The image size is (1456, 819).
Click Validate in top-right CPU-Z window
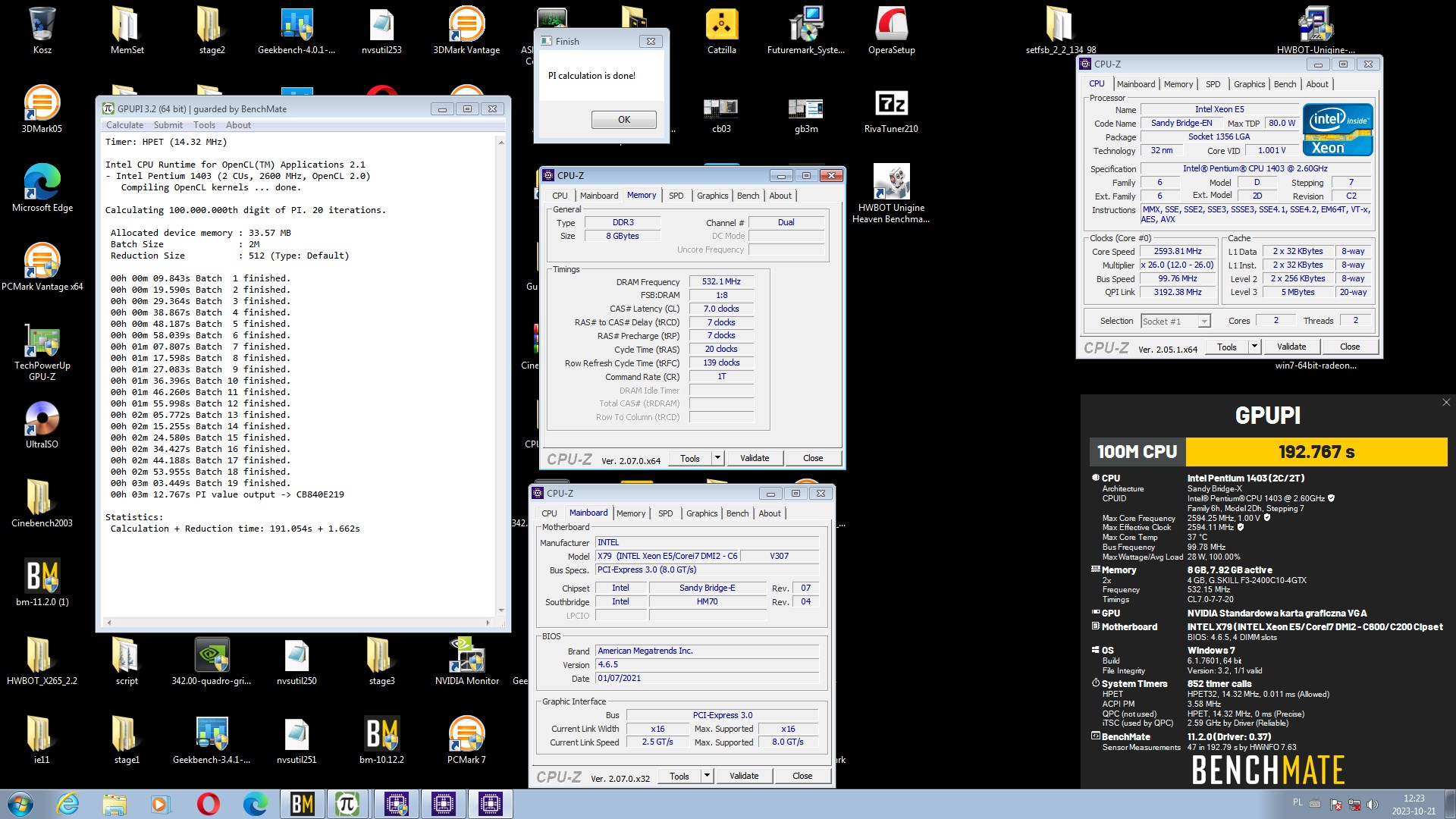(x=1291, y=347)
